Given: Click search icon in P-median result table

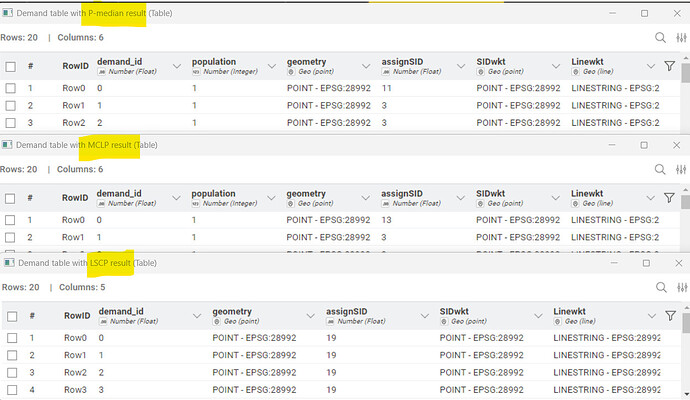Looking at the screenshot, I should (660, 38).
